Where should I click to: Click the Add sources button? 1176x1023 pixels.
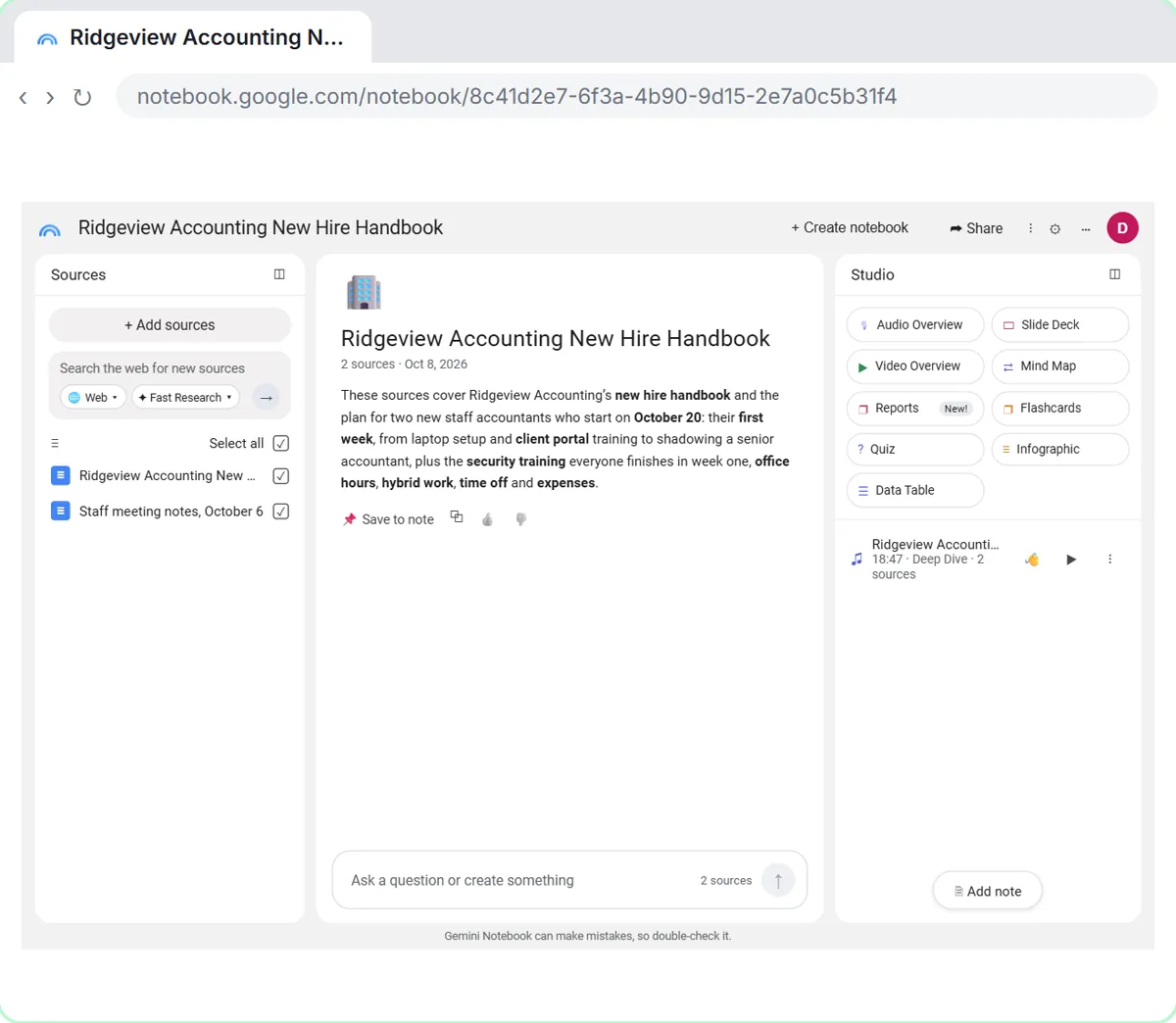click(x=170, y=325)
